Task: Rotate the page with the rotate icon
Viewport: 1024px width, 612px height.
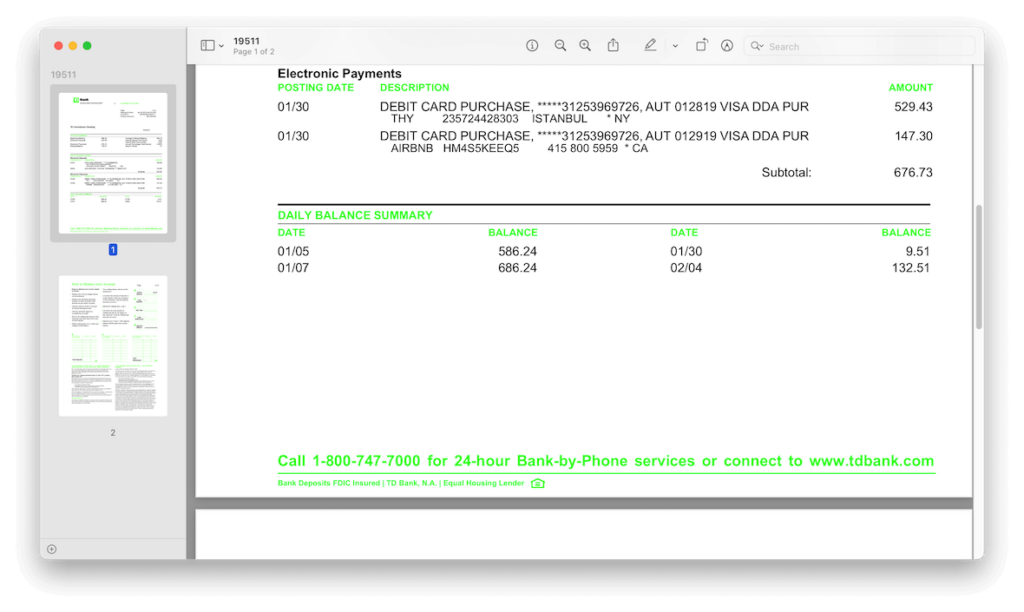Action: point(702,46)
